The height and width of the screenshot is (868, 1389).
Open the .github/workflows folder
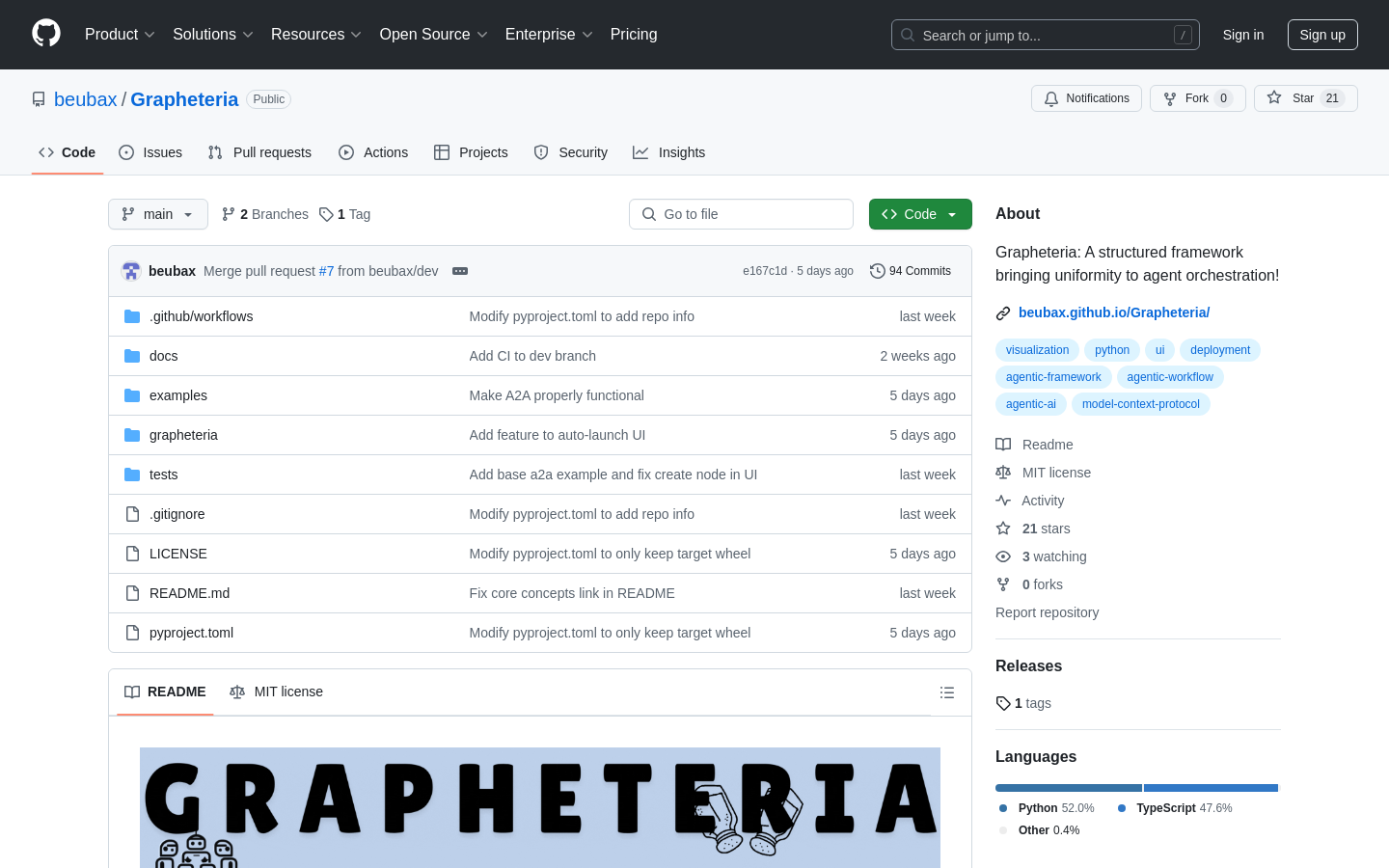pos(201,316)
